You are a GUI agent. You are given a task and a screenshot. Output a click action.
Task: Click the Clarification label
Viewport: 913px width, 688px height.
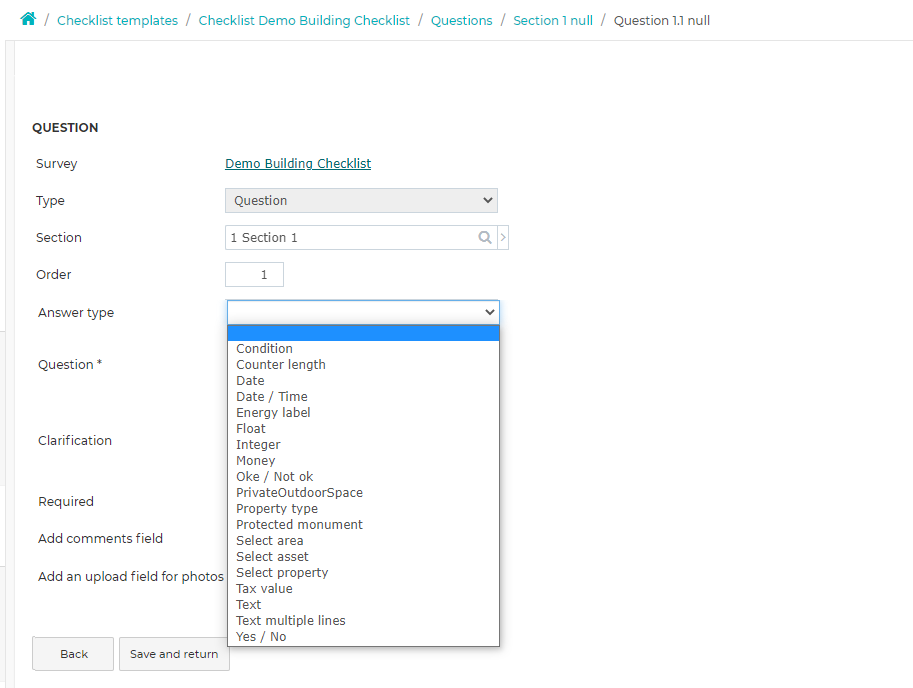tap(75, 441)
